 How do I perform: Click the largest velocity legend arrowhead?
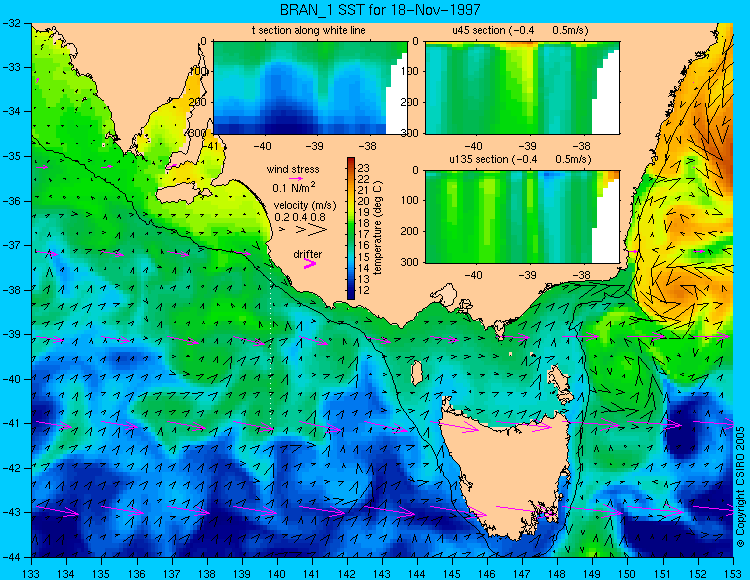coord(318,230)
